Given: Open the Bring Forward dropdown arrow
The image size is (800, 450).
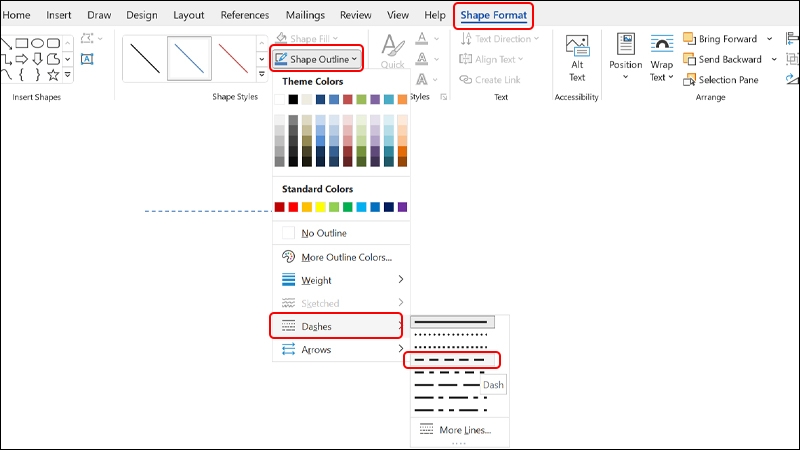Looking at the screenshot, I should point(769,39).
